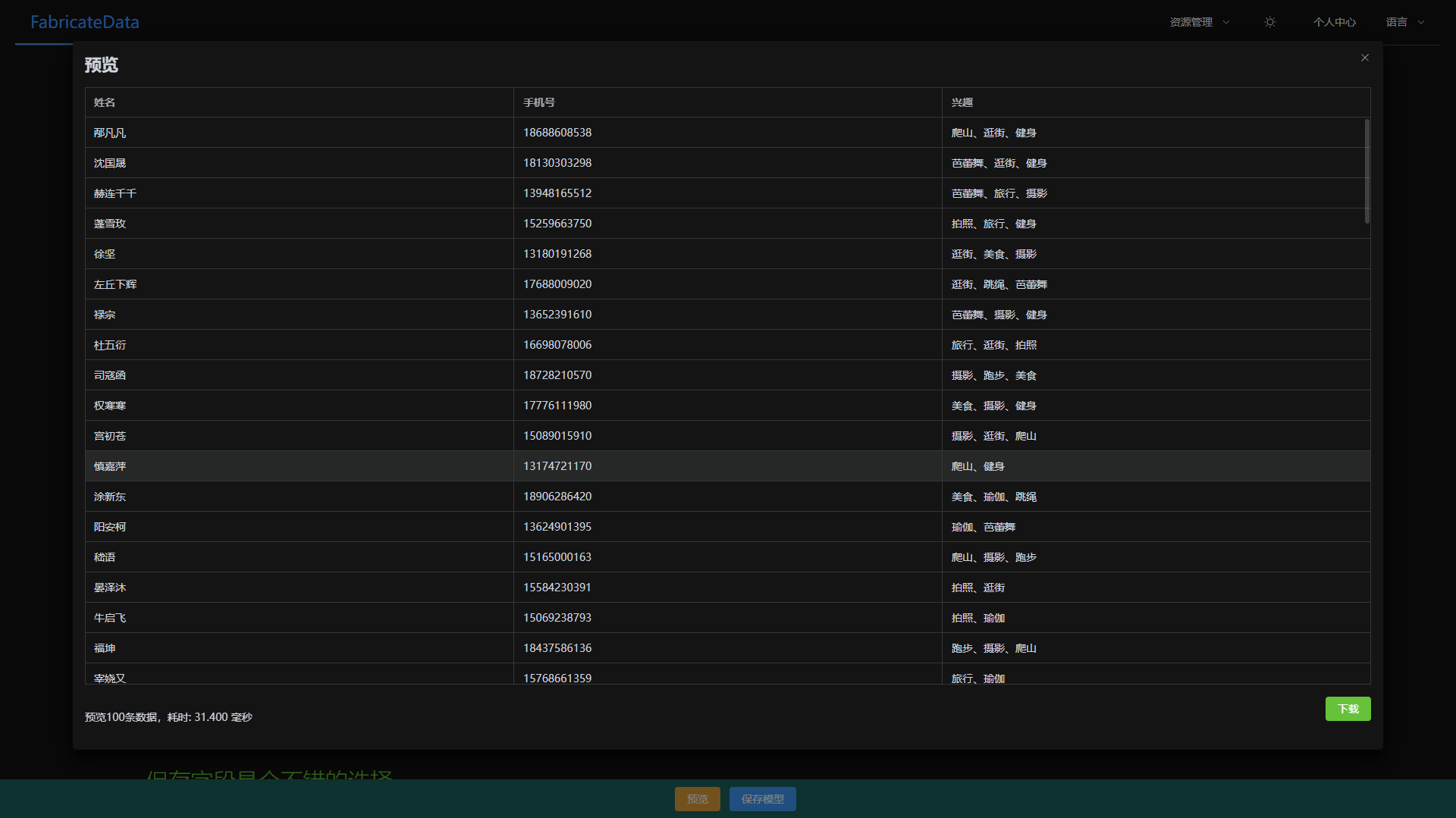The height and width of the screenshot is (818, 1456).
Task: Click the green 下载 button
Action: [1348, 709]
